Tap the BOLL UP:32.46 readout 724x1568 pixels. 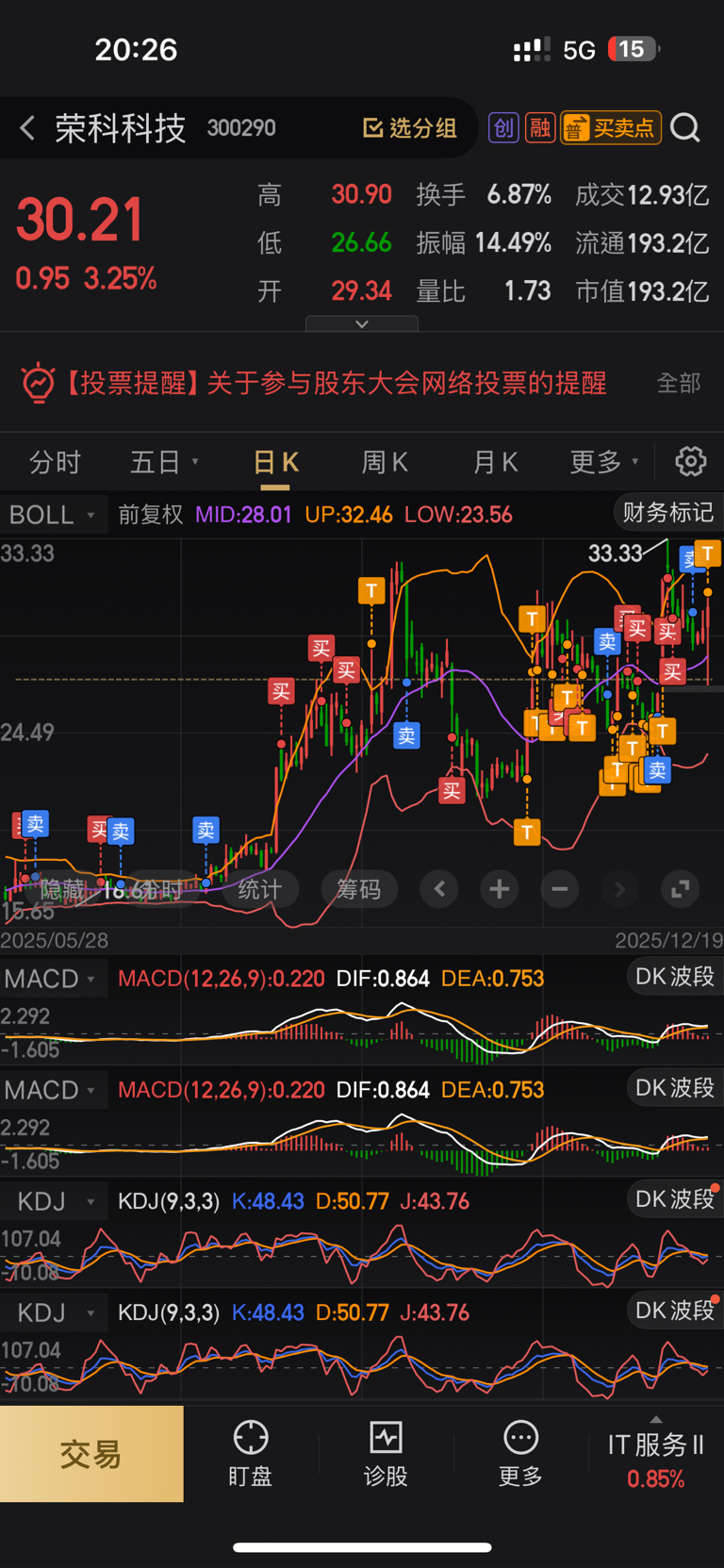349,515
